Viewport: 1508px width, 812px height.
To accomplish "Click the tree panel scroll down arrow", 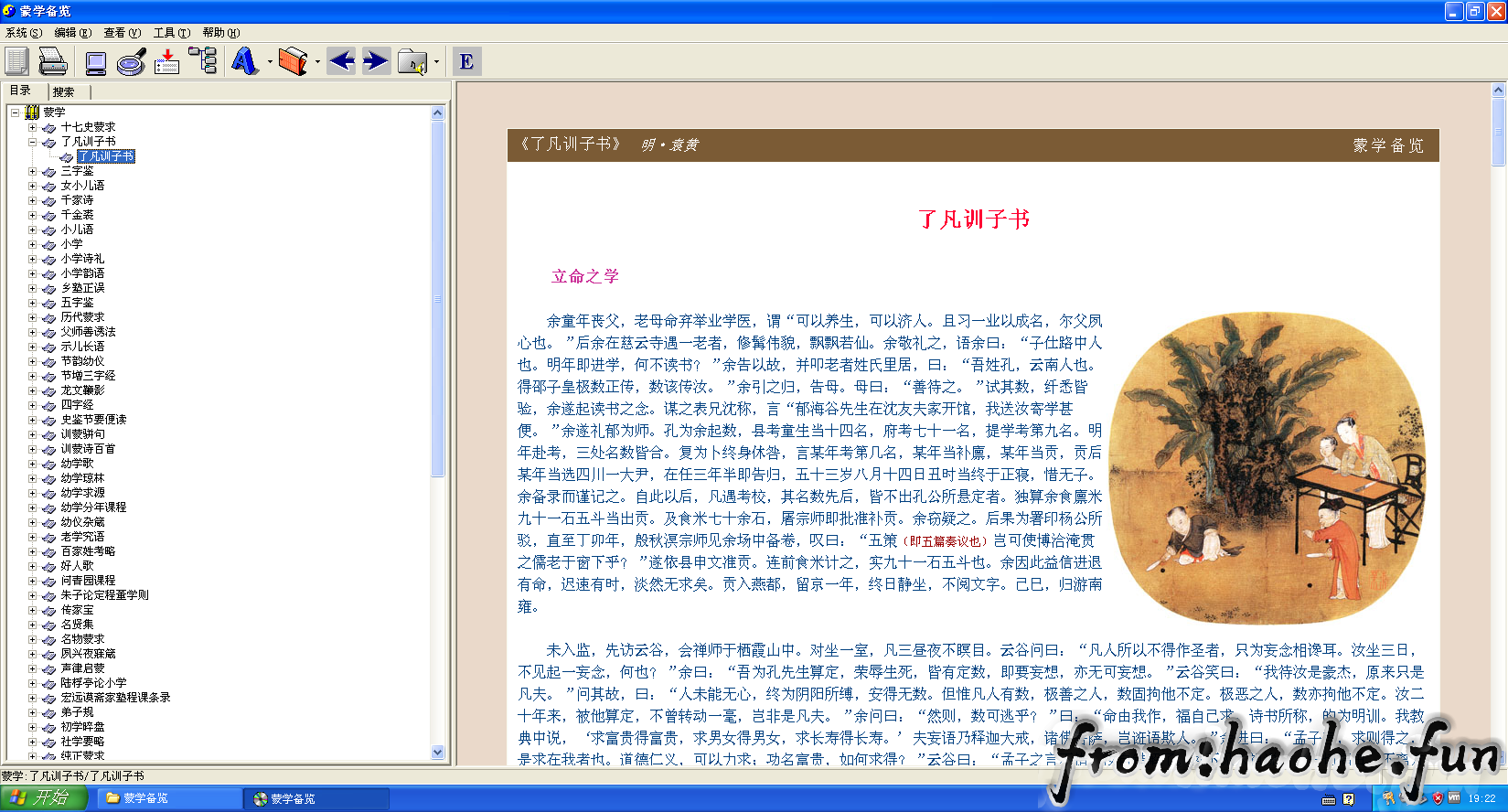I will click(437, 753).
